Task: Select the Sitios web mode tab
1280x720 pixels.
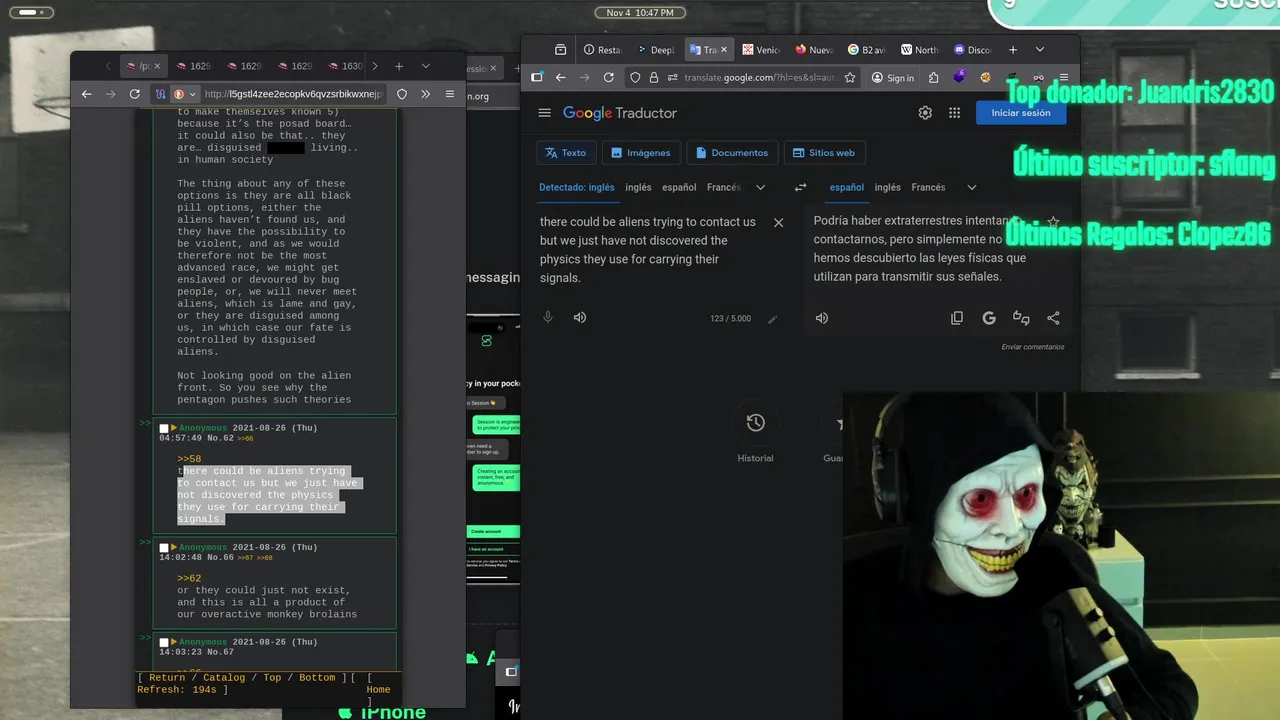Action: [823, 153]
